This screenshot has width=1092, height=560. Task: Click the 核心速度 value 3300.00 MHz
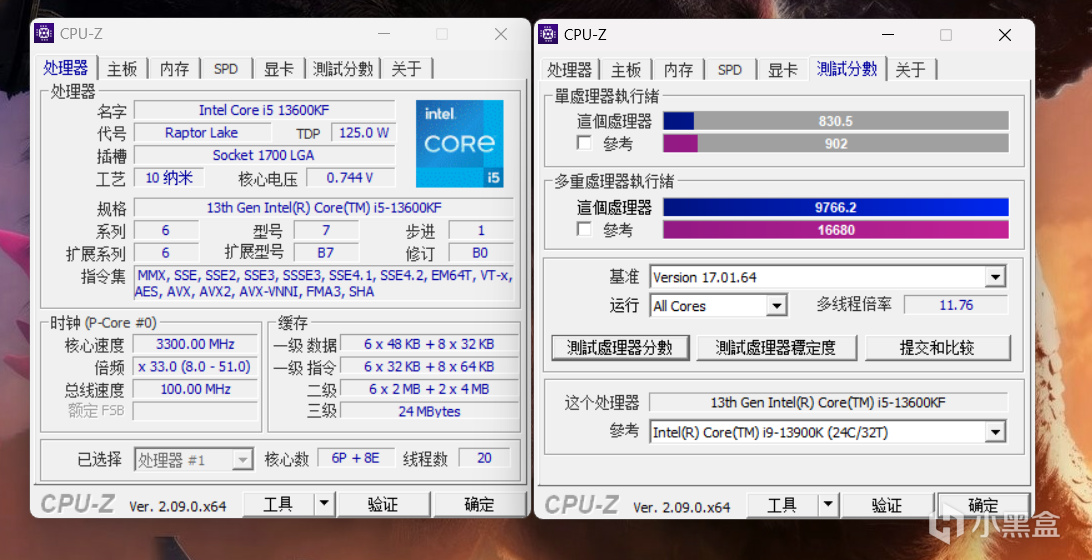tap(195, 344)
